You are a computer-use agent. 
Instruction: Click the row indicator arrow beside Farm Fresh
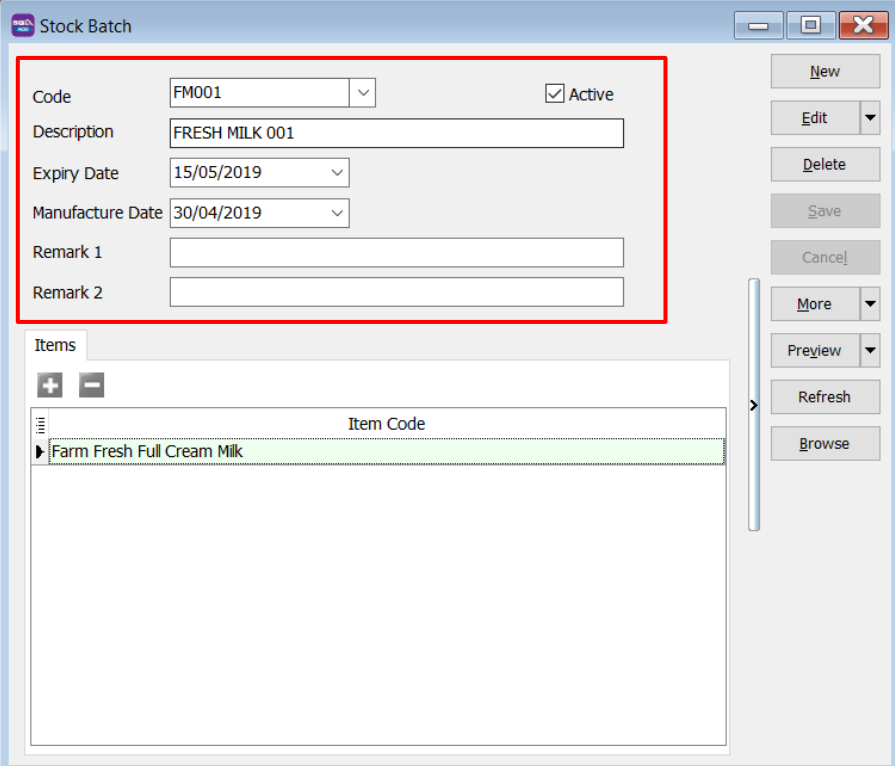(40, 452)
